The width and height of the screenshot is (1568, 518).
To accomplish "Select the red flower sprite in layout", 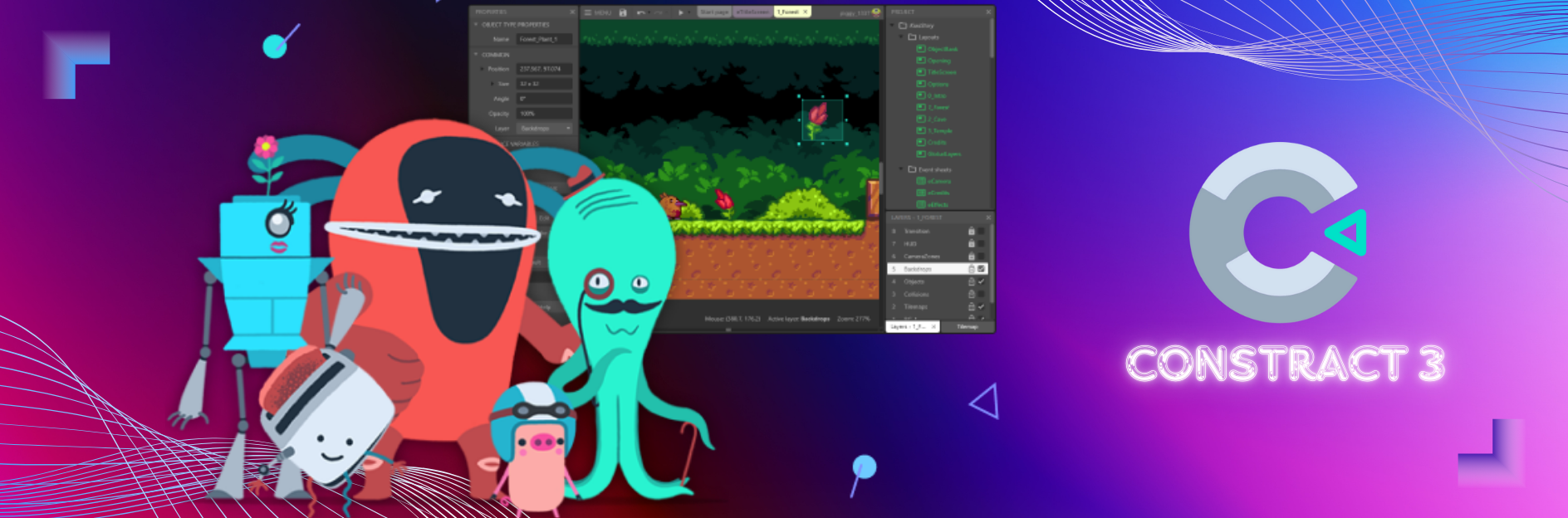I will point(820,120).
